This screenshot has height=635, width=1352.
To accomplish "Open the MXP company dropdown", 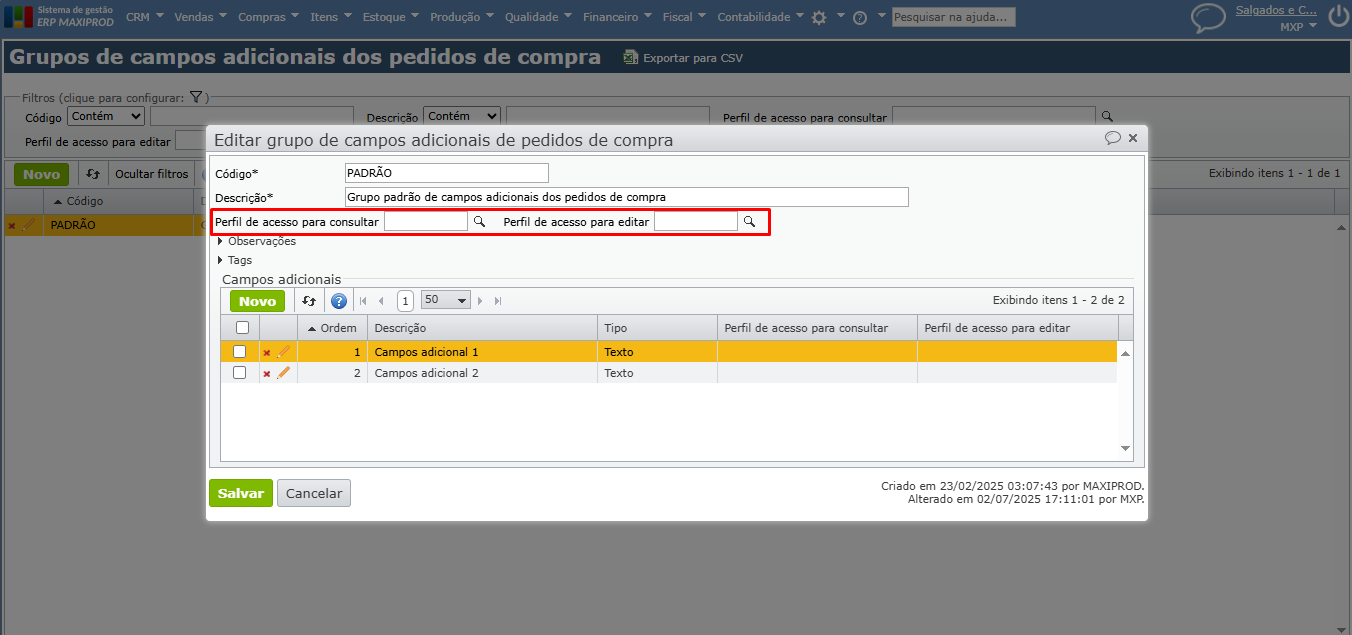I will [x=1298, y=27].
